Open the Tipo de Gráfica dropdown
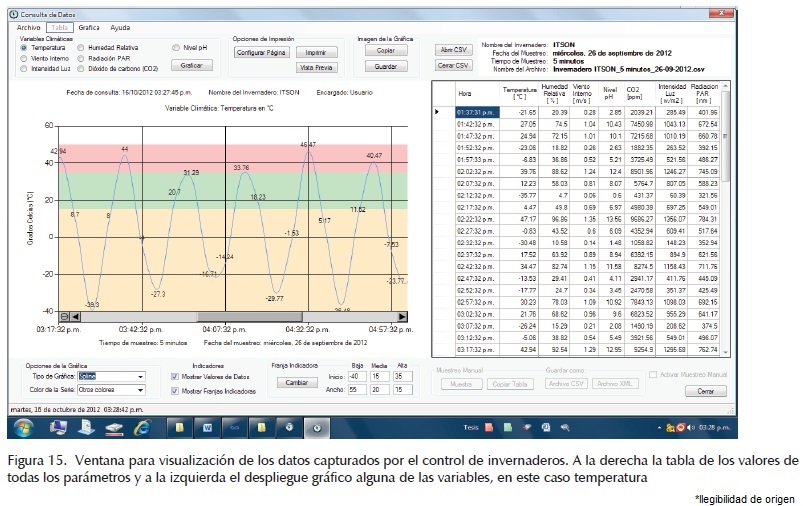The width and height of the screenshot is (803, 506). point(139,376)
